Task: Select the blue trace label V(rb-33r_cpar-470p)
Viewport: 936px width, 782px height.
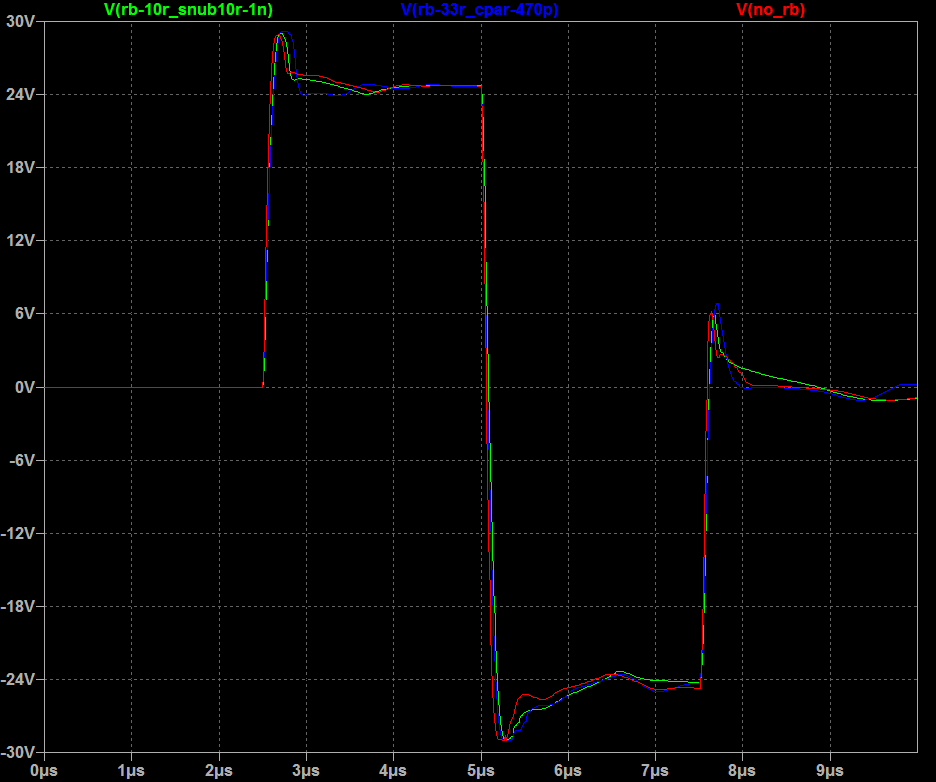Action: pos(479,10)
